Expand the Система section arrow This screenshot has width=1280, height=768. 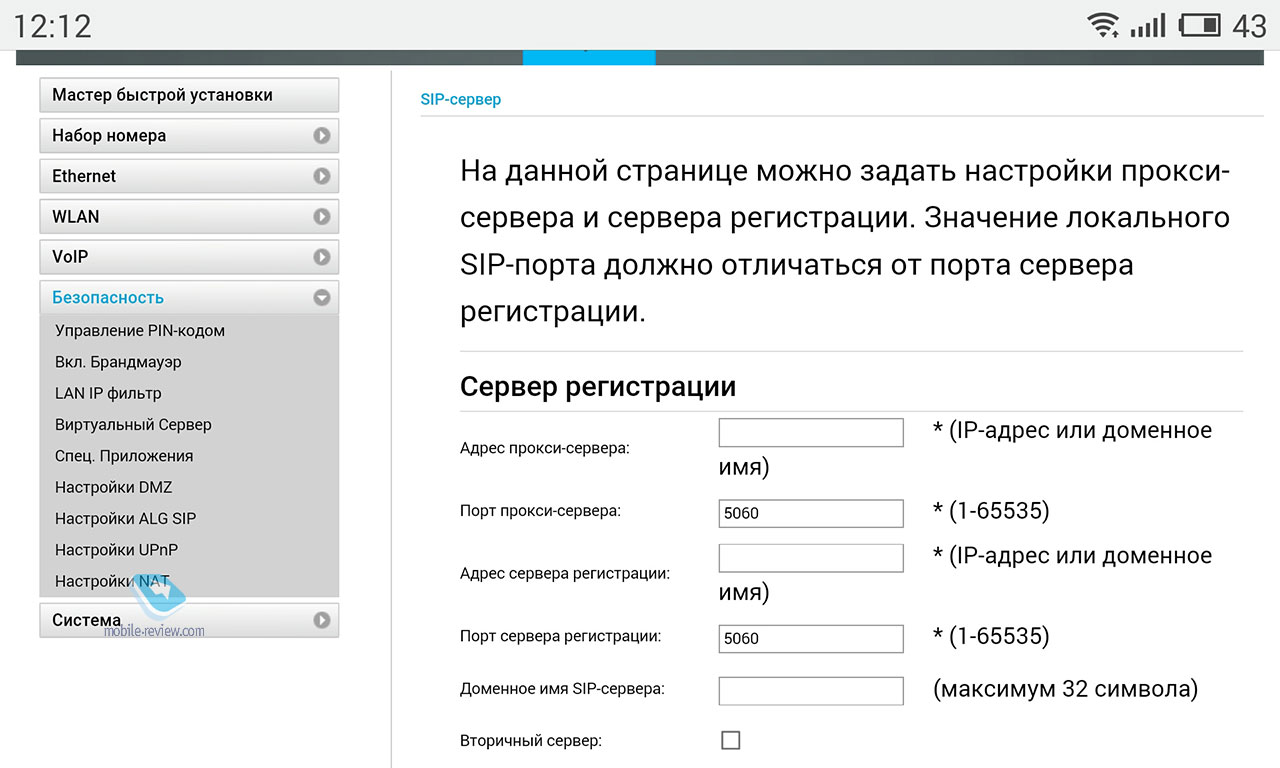pyautogui.click(x=321, y=620)
